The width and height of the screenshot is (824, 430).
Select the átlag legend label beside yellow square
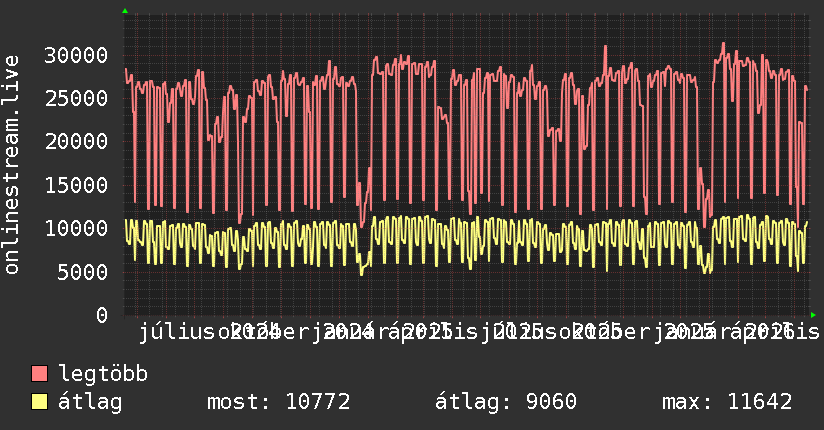(90, 402)
